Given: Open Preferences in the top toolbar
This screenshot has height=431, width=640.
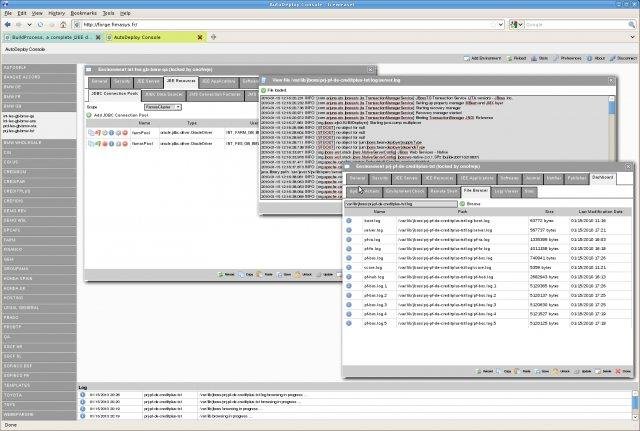Looking at the screenshot, I should [x=567, y=58].
